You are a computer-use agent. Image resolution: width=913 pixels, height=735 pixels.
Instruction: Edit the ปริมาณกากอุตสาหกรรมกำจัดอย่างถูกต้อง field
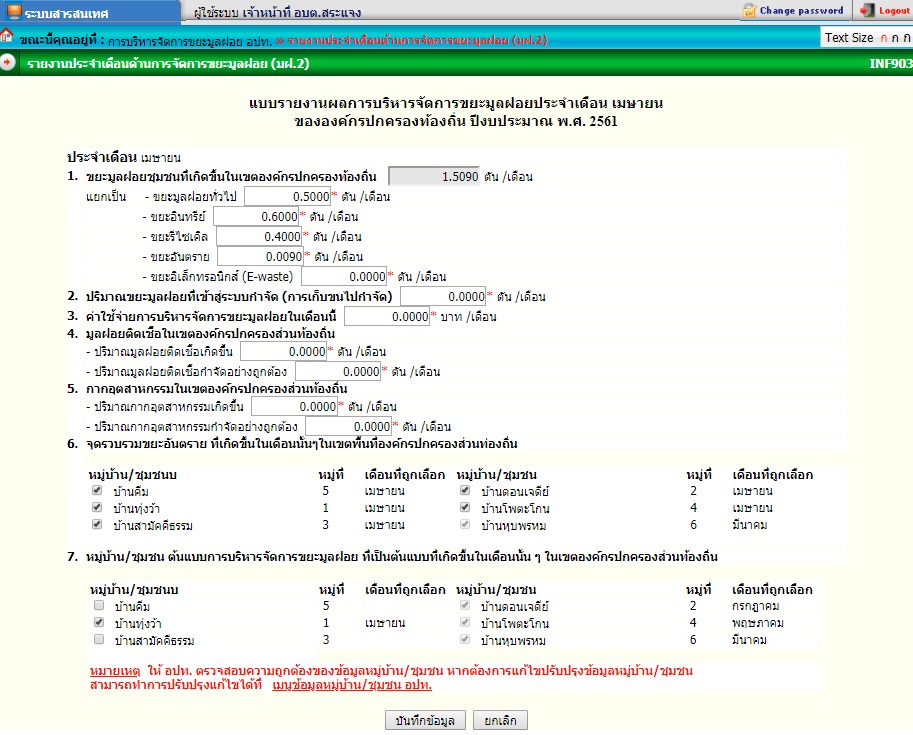[349, 426]
